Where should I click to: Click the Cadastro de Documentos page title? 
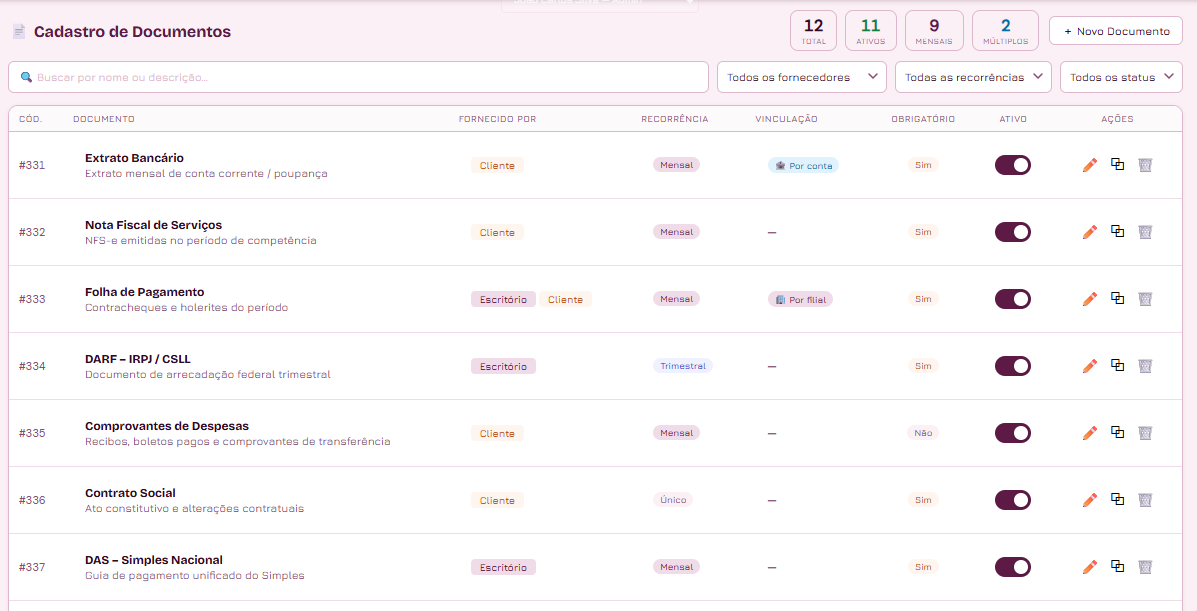click(132, 31)
